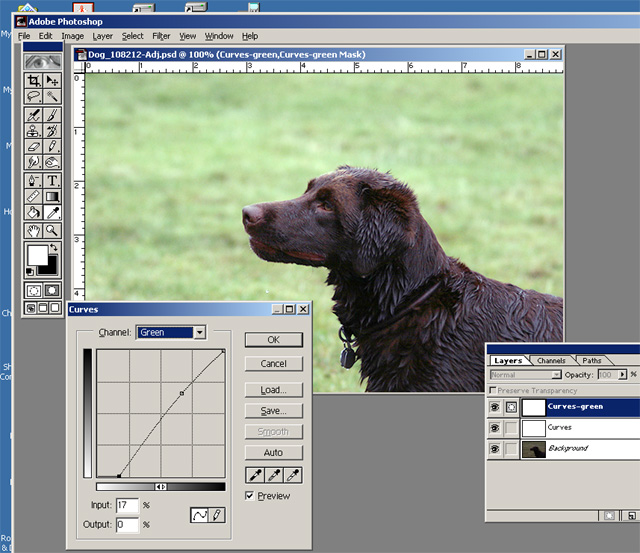Image resolution: width=640 pixels, height=553 pixels.
Task: Open the Image menu
Action: click(73, 36)
